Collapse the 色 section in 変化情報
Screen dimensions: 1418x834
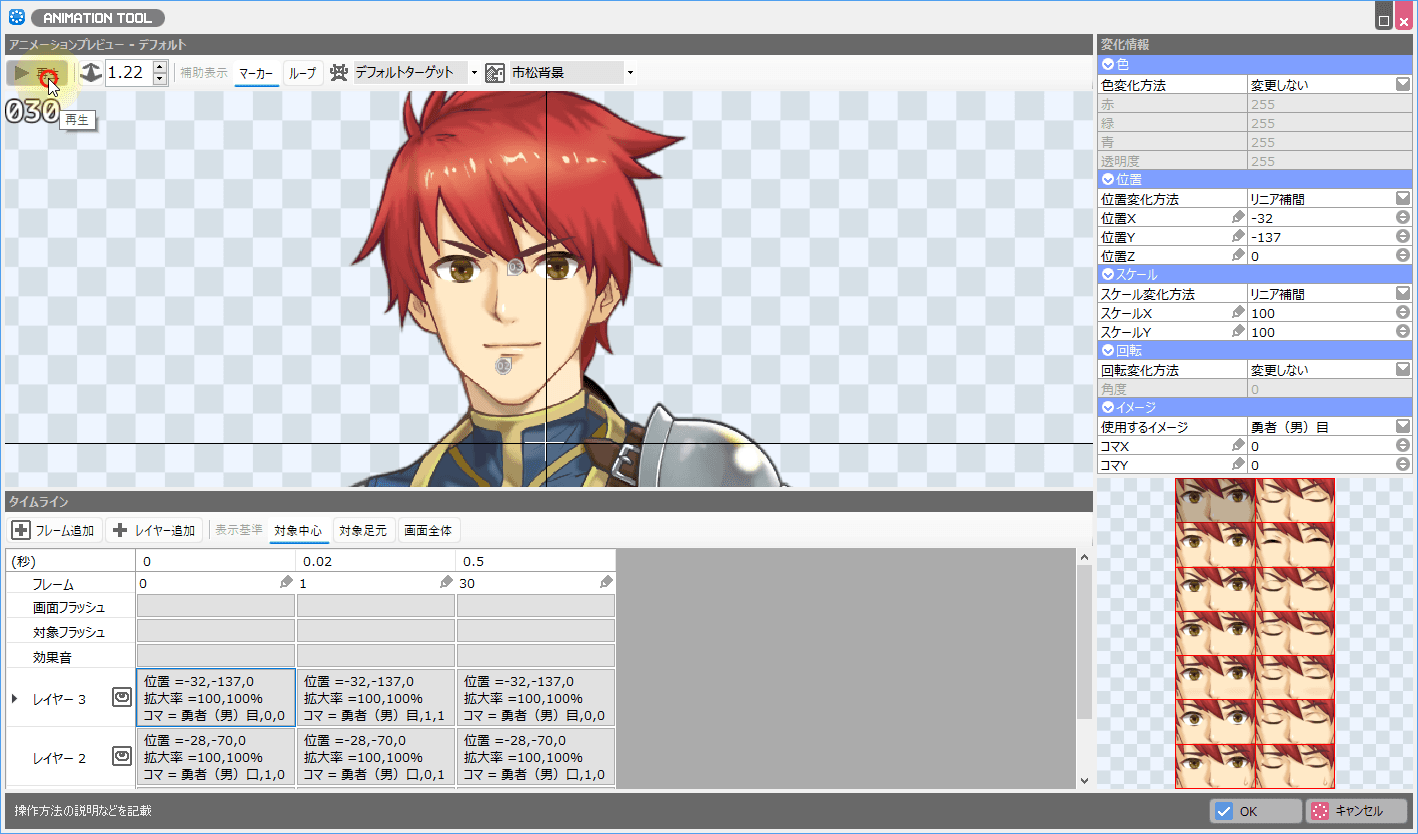(1109, 64)
